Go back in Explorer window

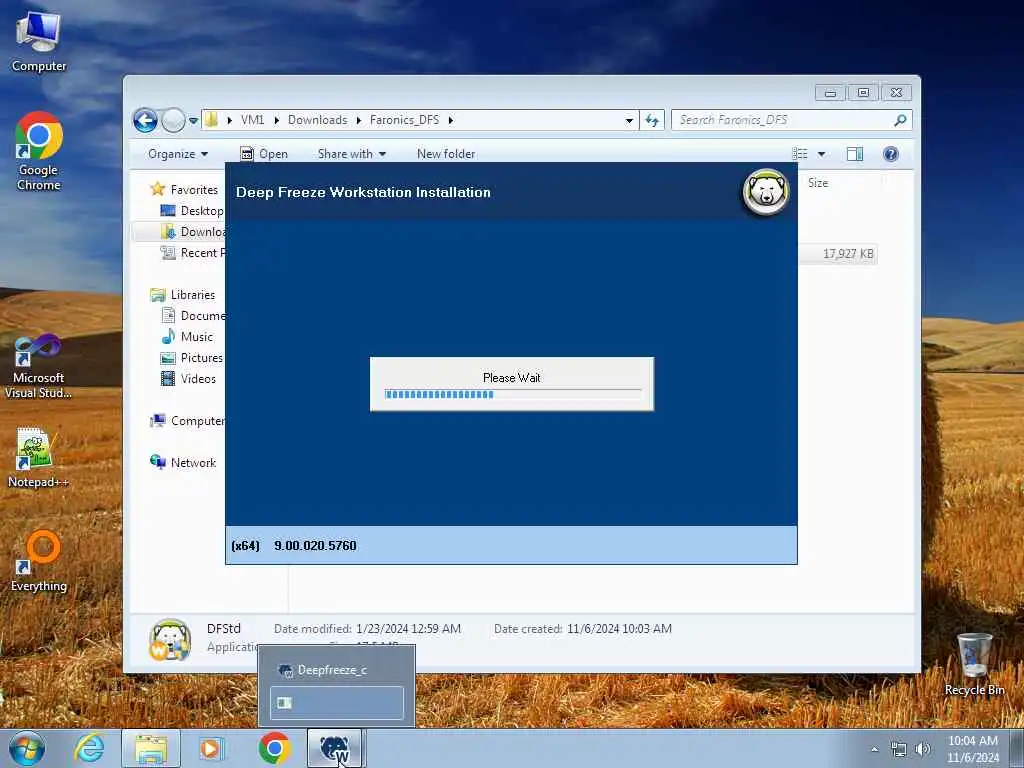(145, 120)
